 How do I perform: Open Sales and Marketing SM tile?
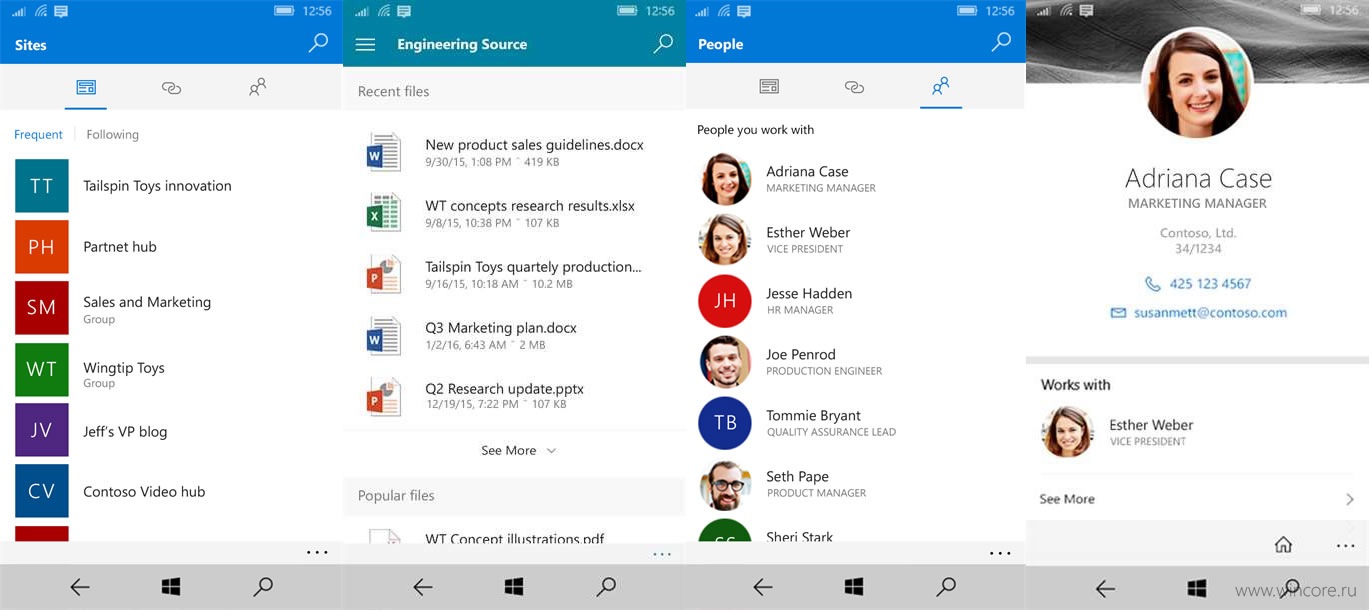click(x=42, y=308)
